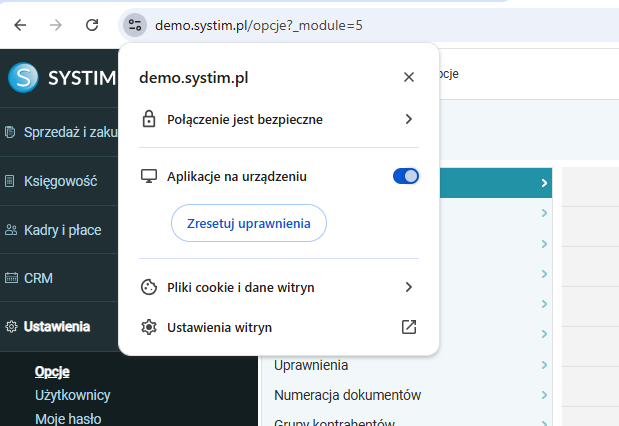Open external link icon for Ustawienia witryn
This screenshot has height=426, width=619.
click(408, 327)
